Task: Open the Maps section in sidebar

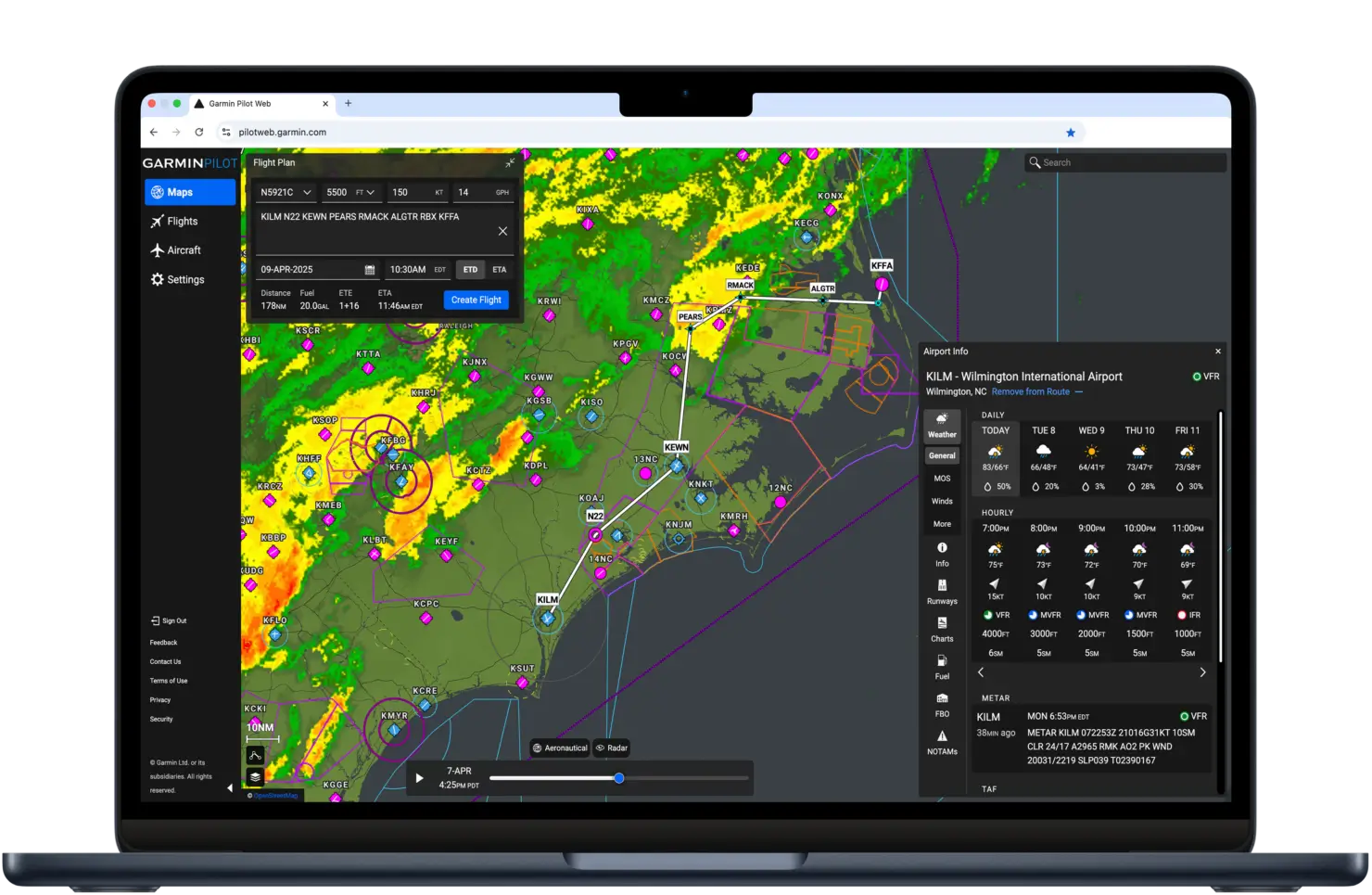Action: point(190,192)
